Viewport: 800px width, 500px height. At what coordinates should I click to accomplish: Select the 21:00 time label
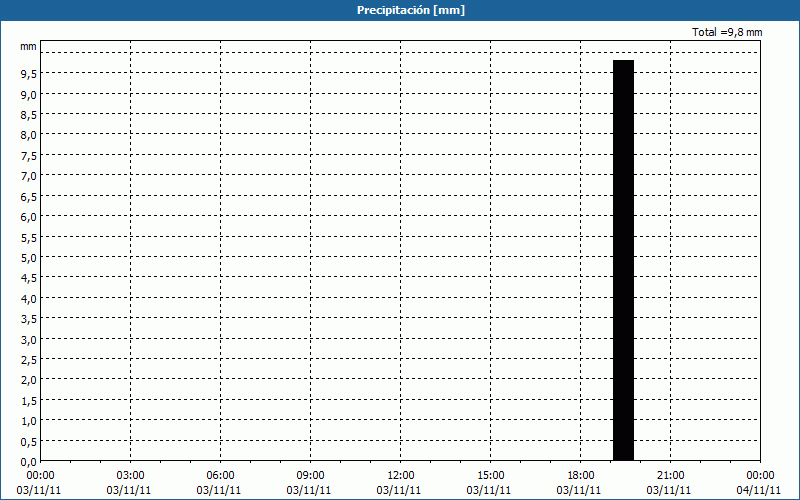(x=671, y=475)
